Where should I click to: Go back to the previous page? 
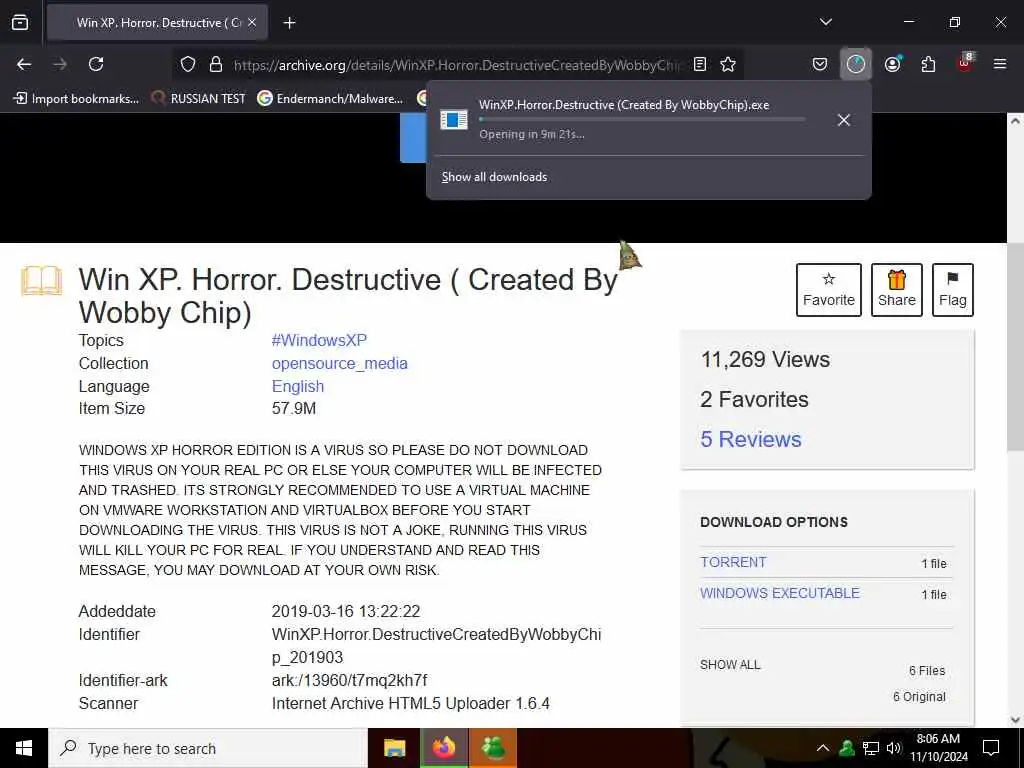click(24, 64)
